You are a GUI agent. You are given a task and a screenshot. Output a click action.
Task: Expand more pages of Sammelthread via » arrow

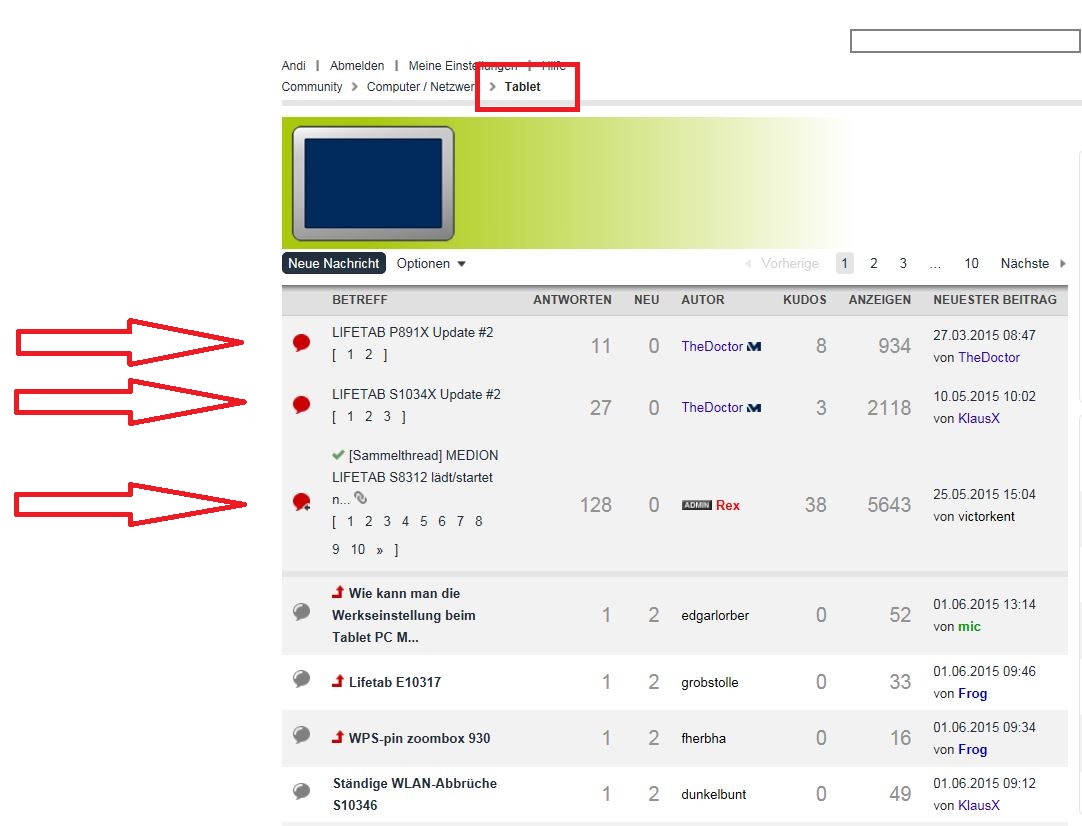pos(380,550)
